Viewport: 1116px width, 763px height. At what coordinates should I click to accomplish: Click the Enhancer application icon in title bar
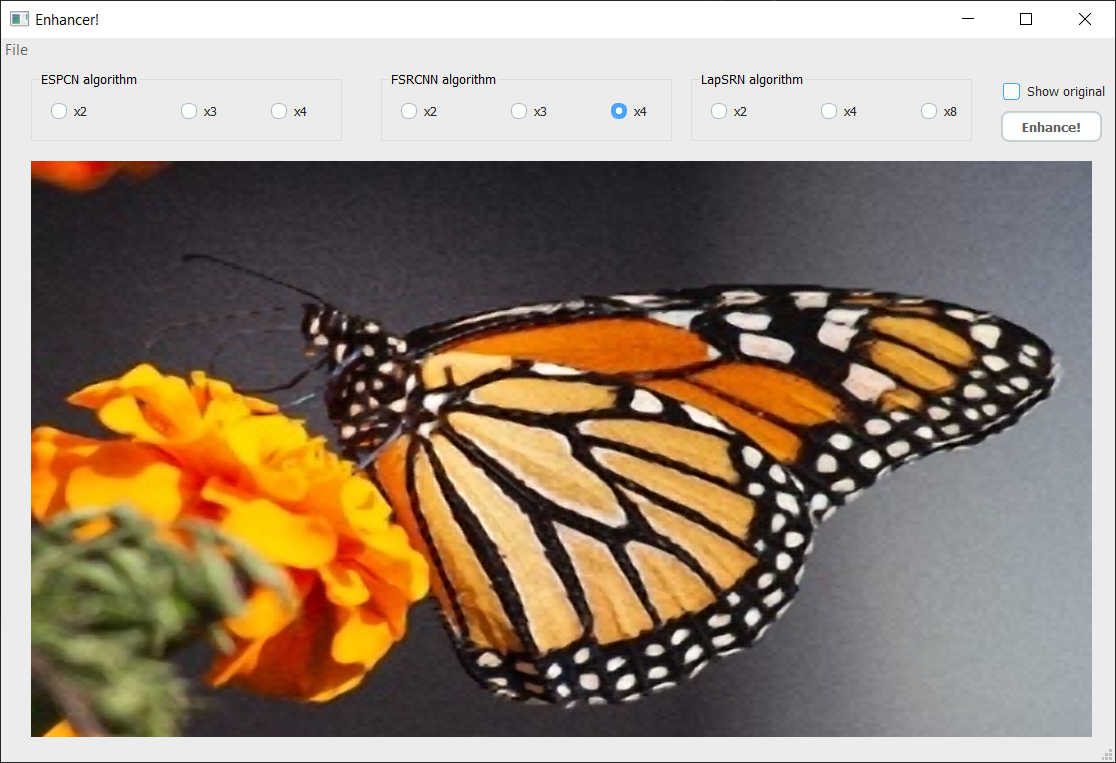tap(18, 18)
